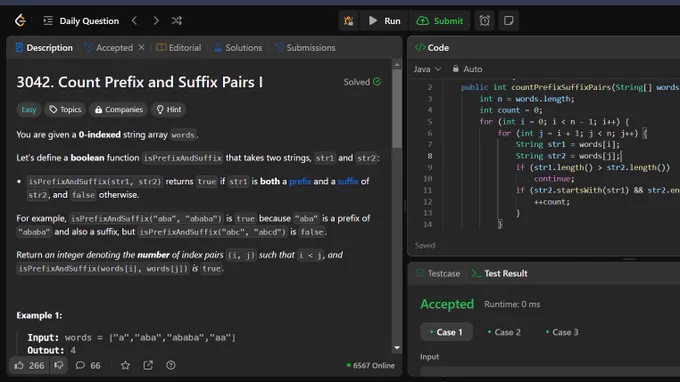Select Case 3 result

pyautogui.click(x=562, y=332)
